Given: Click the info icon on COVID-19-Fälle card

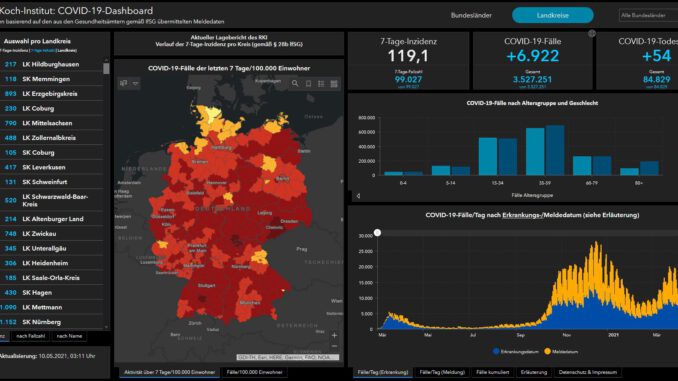Looking at the screenshot, I should [x=592, y=33].
